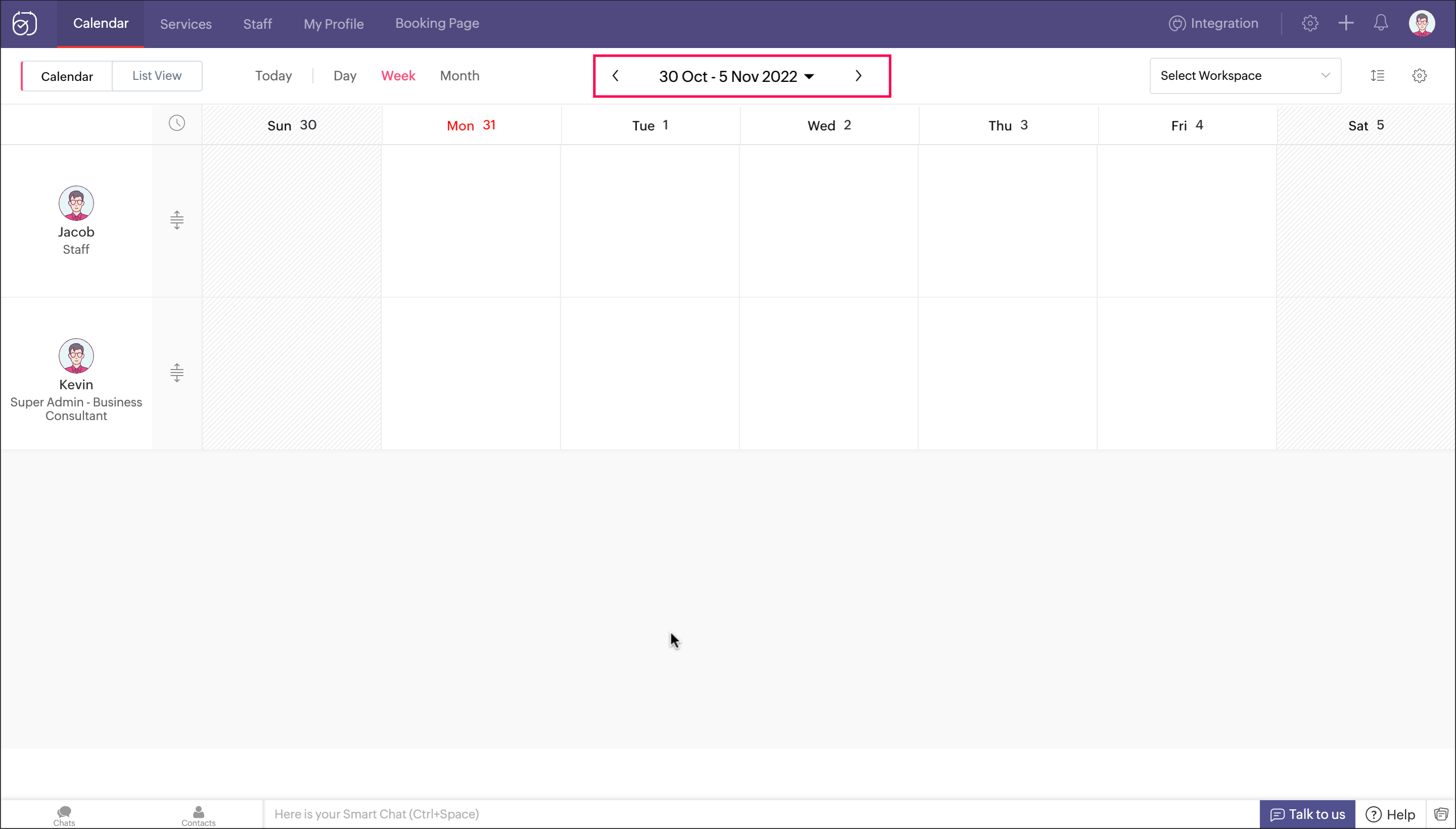Switch to the Month view
This screenshot has width=1456, height=829.
[x=460, y=76]
